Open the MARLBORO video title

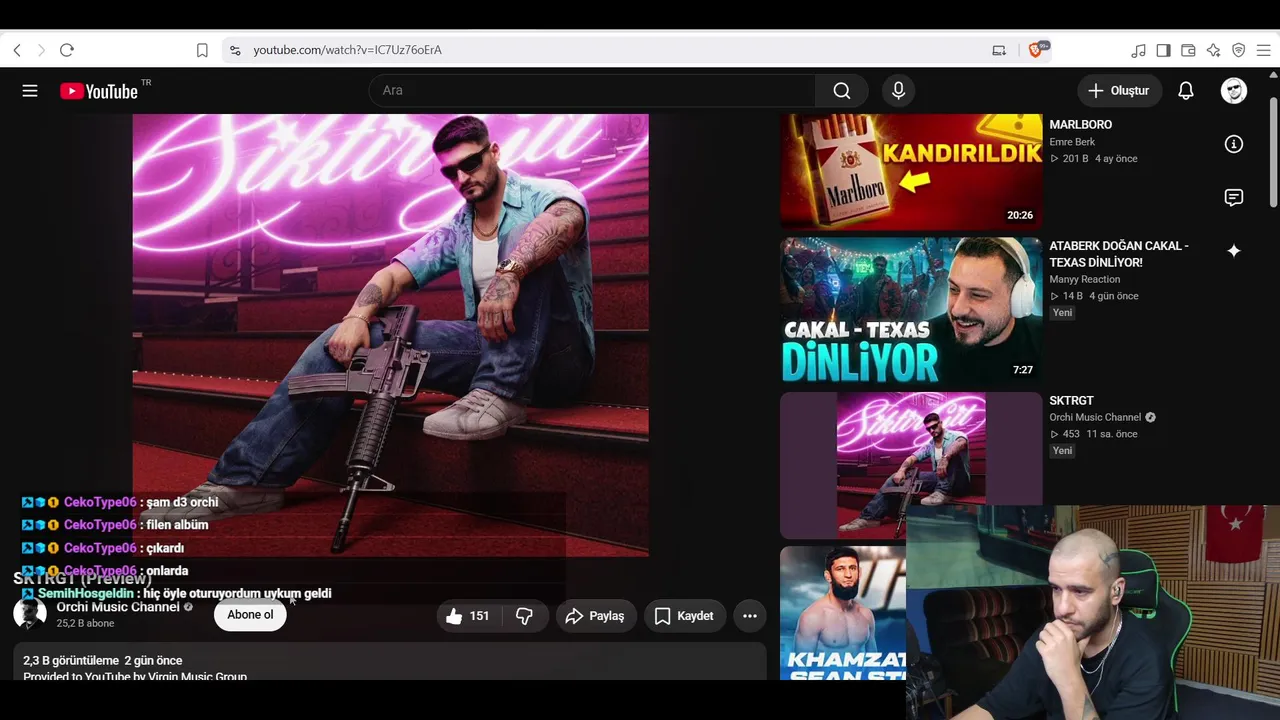(x=1080, y=125)
